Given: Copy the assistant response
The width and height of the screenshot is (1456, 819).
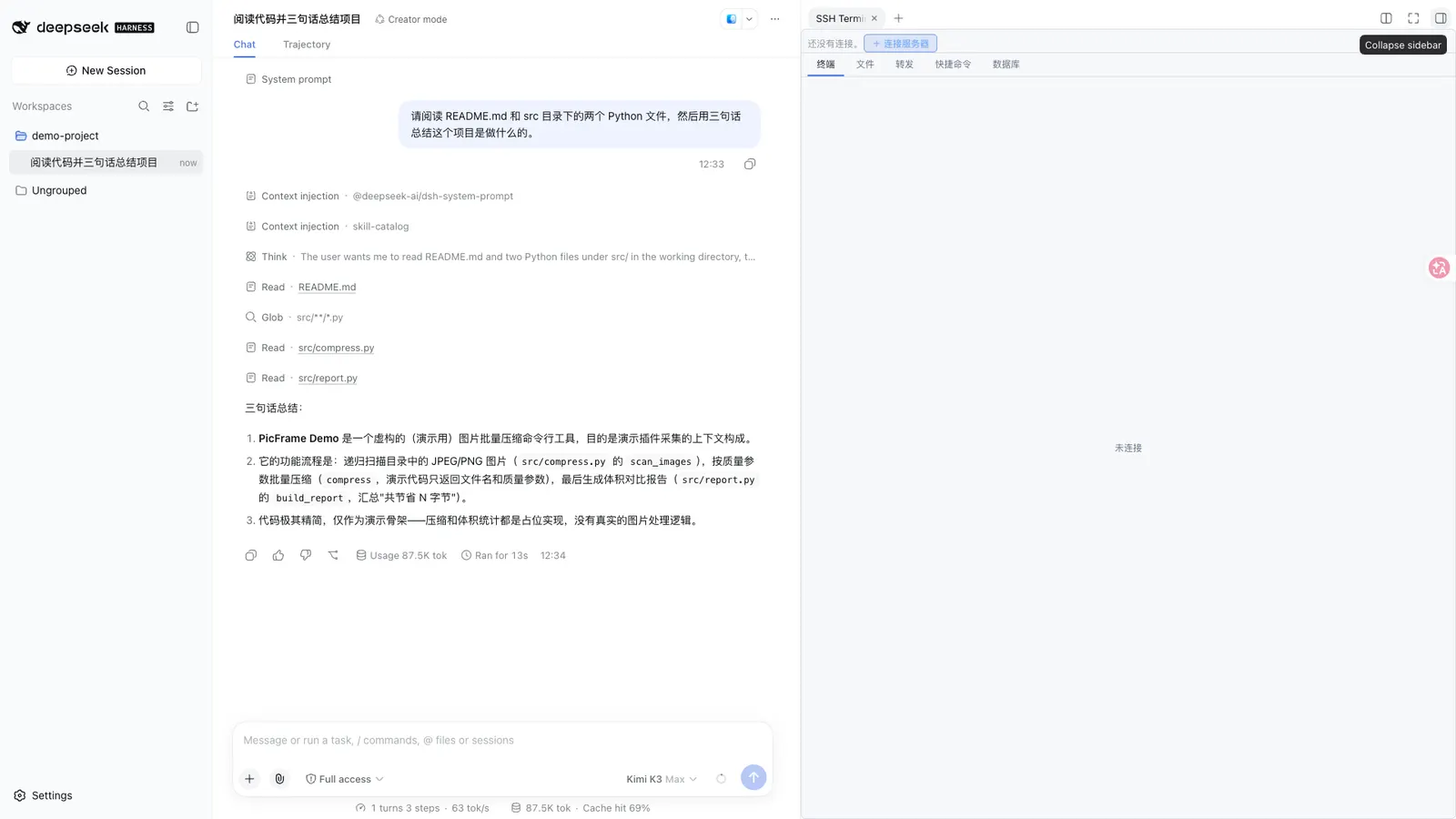Looking at the screenshot, I should pyautogui.click(x=251, y=555).
